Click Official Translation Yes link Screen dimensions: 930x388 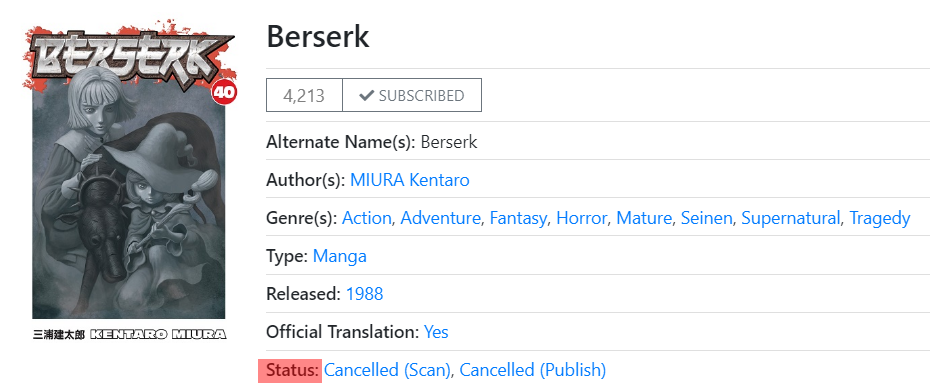(x=436, y=332)
